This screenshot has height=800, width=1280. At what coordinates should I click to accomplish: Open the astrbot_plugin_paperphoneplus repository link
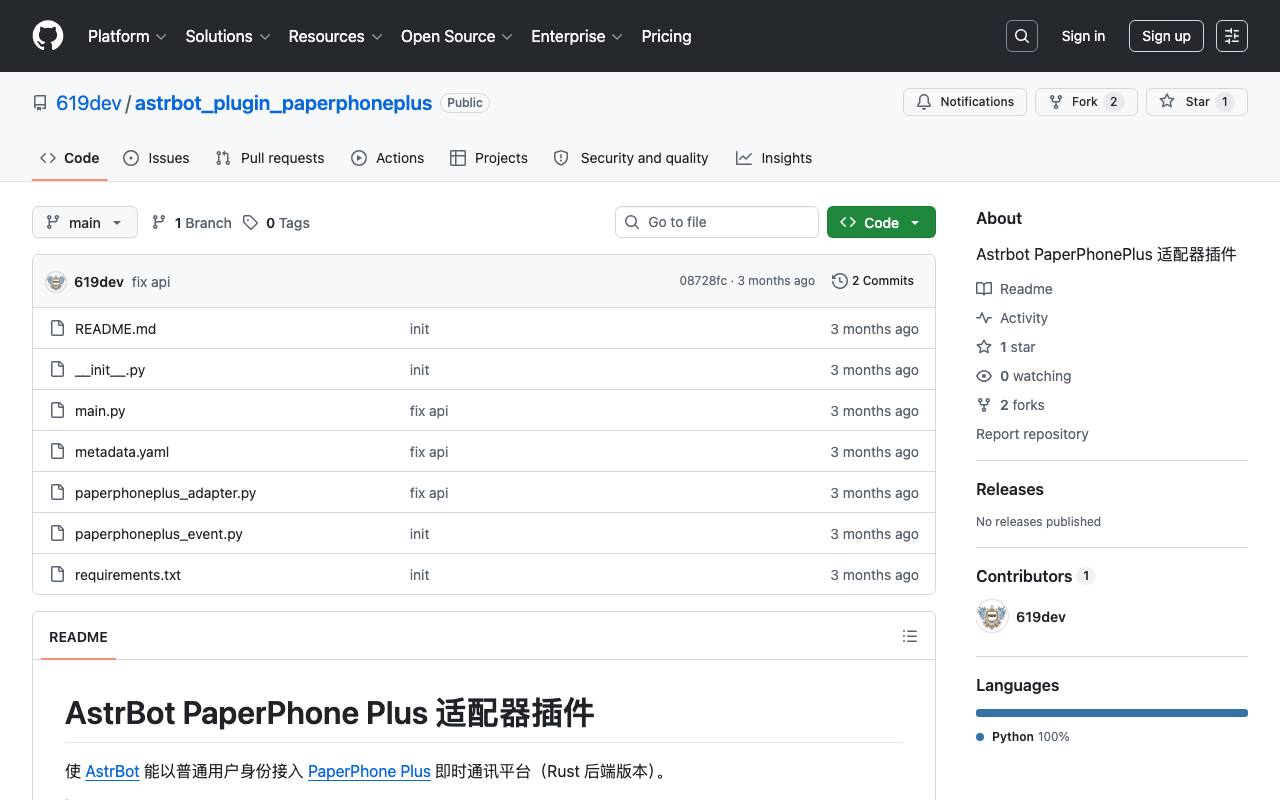283,103
